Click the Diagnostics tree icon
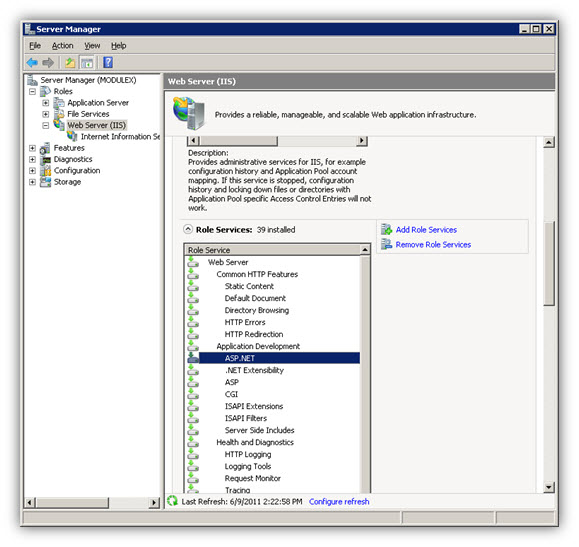Screen dimensions: 579x547 [x=45, y=160]
